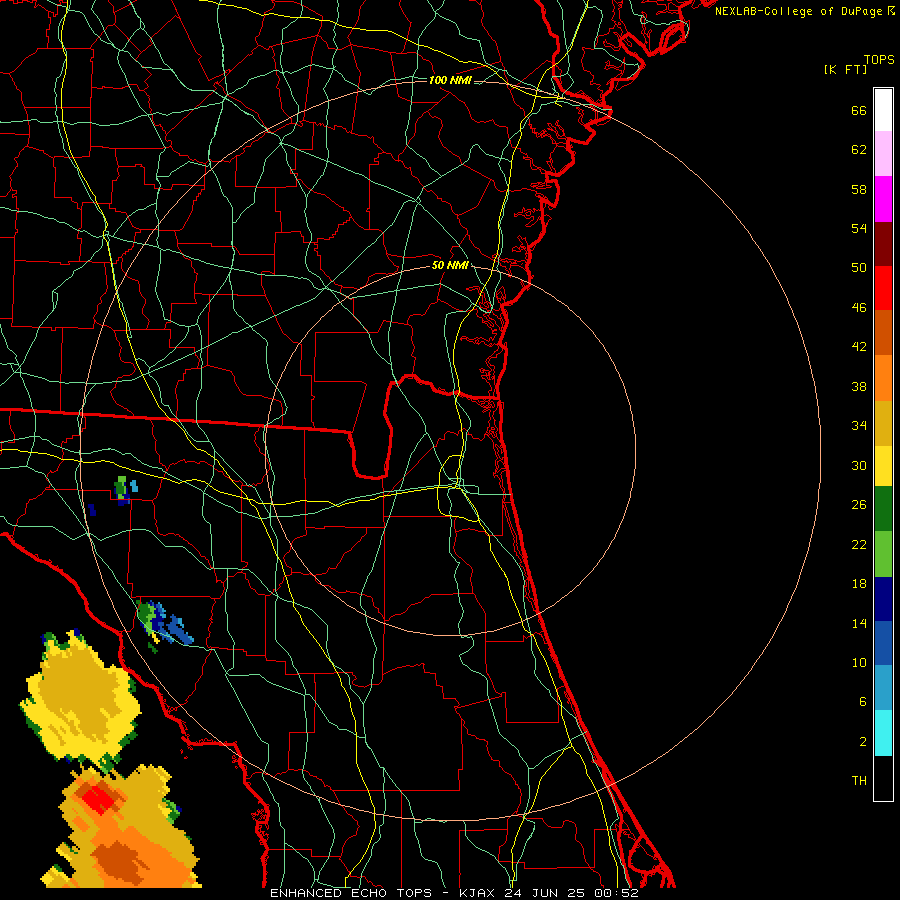
Task: Click the 26 value on the scale
Action: pyautogui.click(x=859, y=505)
